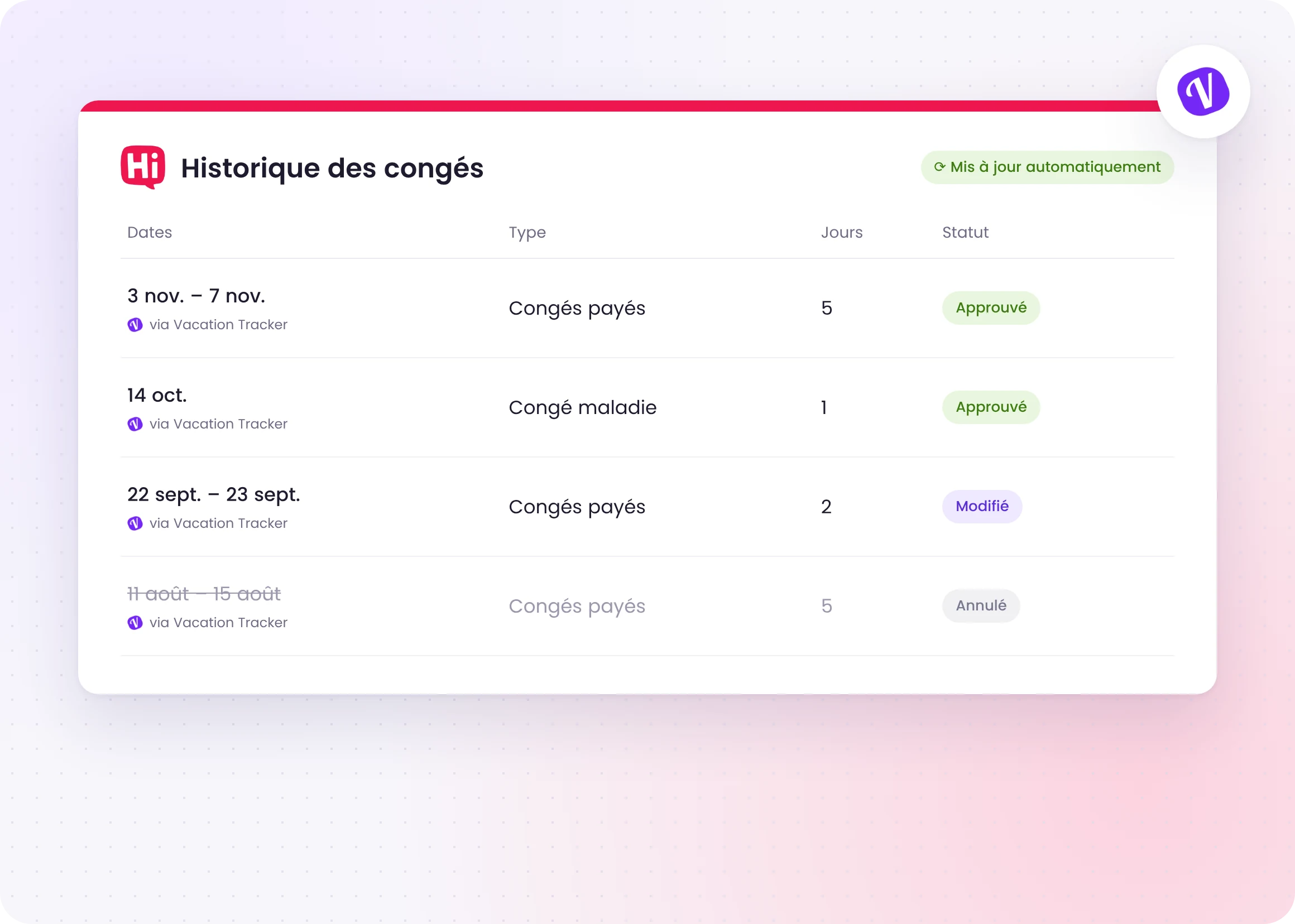1295x924 pixels.
Task: Click Approuvé status for 14 oct. leave
Action: click(990, 407)
